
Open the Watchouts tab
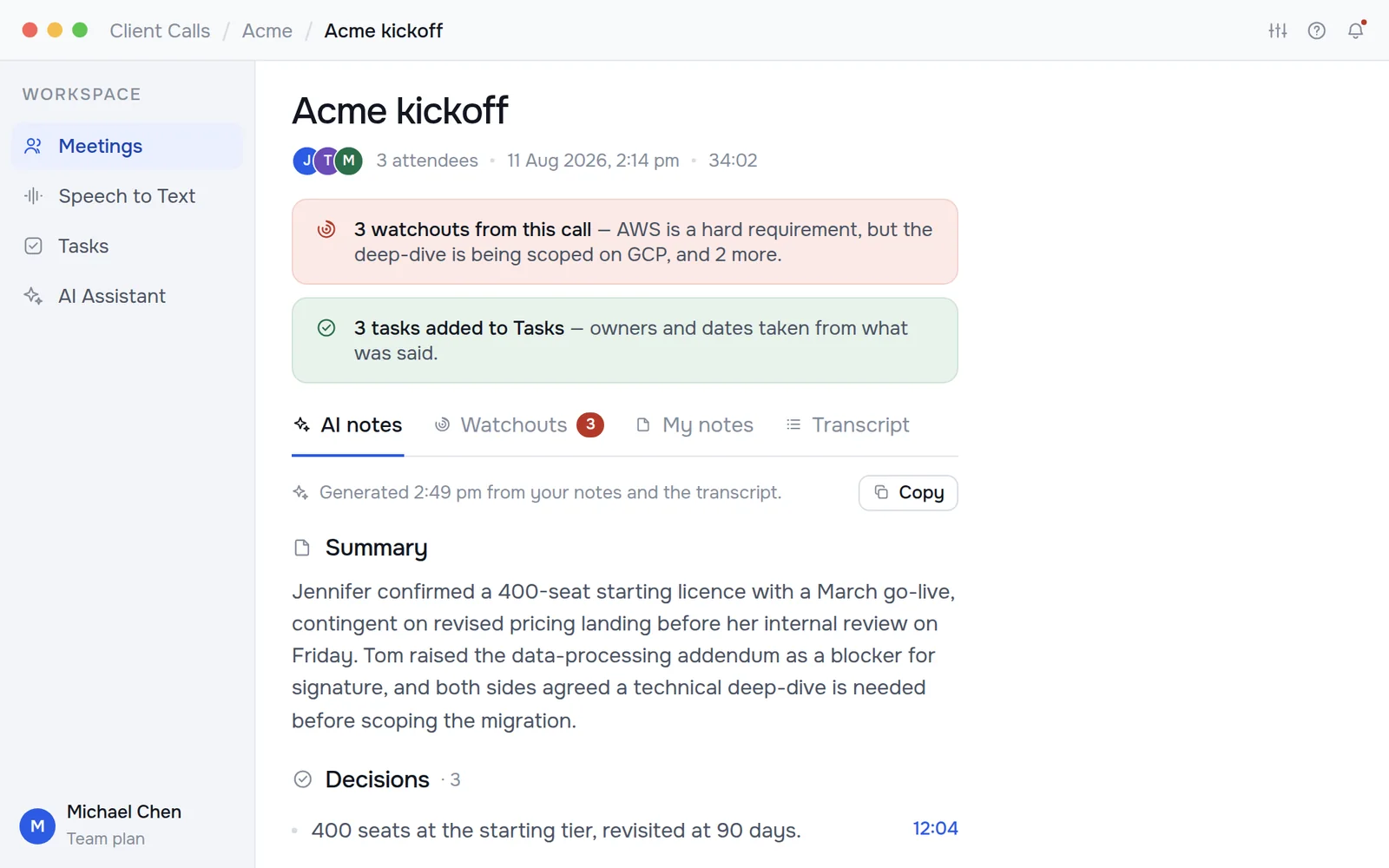click(x=519, y=425)
